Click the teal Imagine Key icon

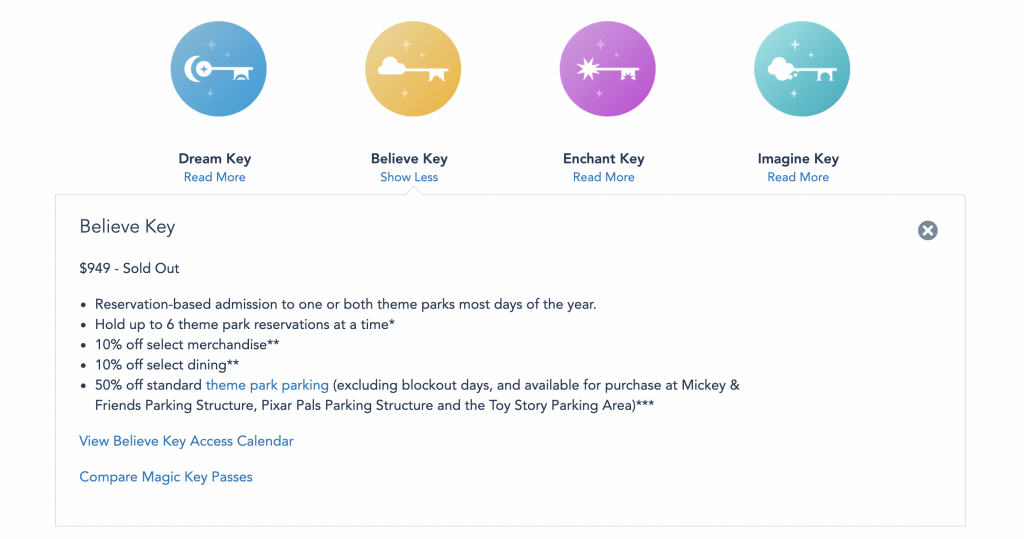point(802,69)
